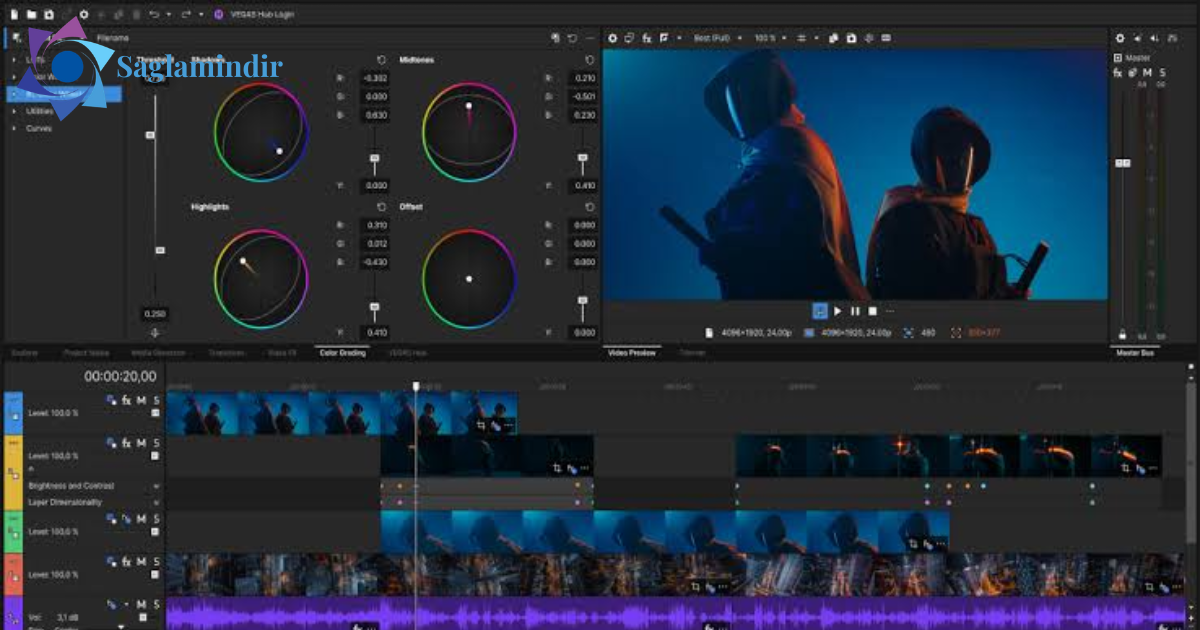Undo the last action
1200x630 pixels.
point(153,14)
